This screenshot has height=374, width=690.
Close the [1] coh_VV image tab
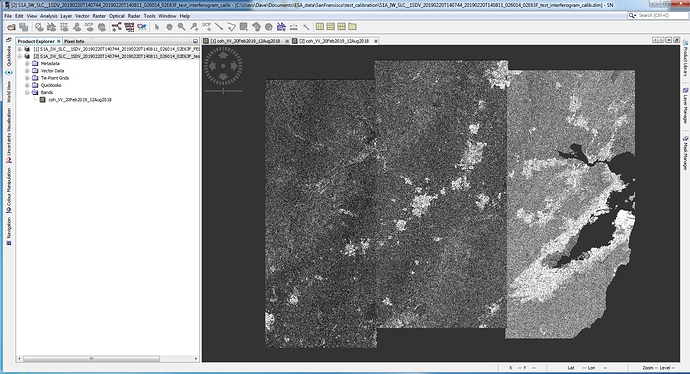pyautogui.click(x=287, y=41)
